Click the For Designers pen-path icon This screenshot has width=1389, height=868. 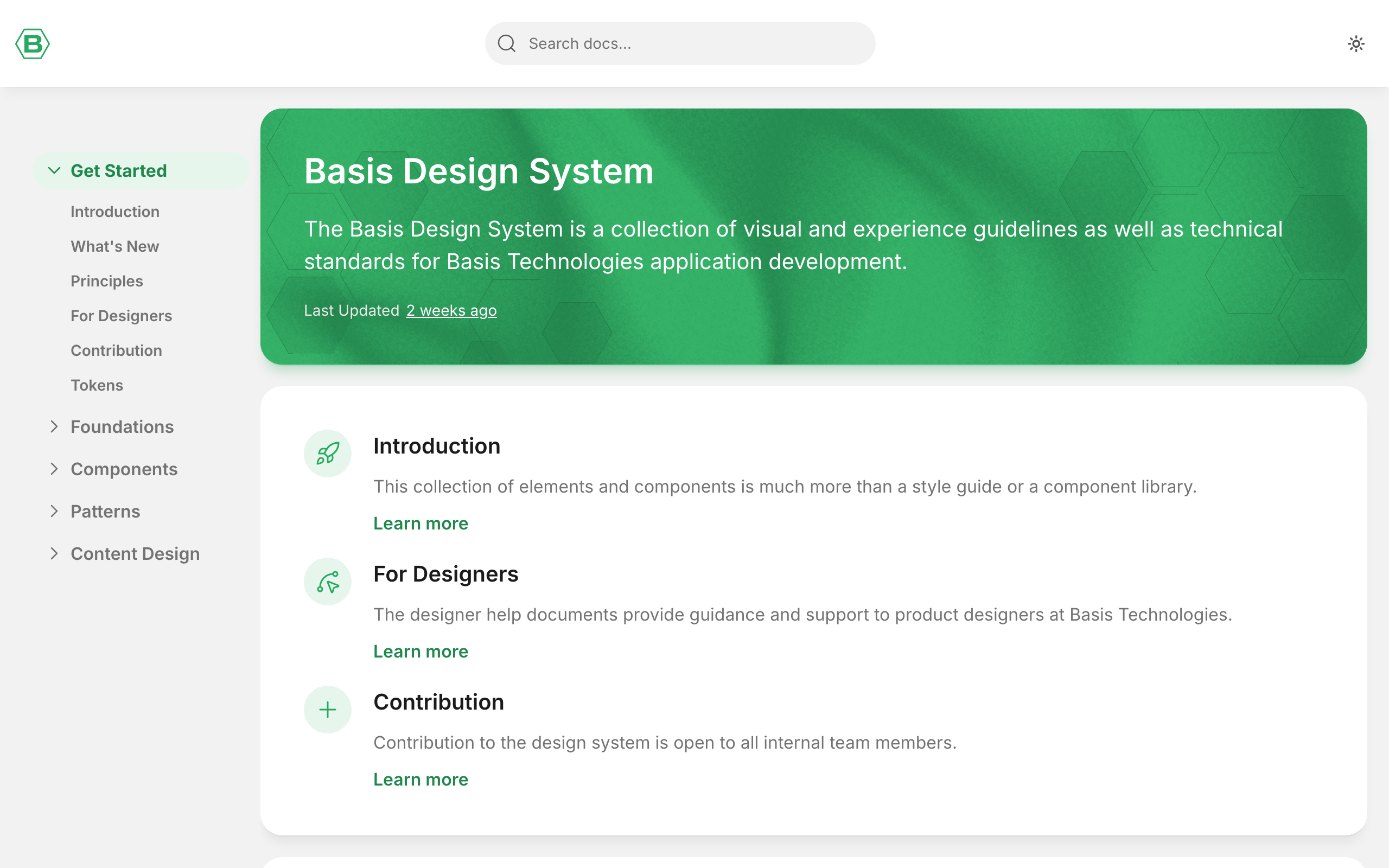point(328,582)
